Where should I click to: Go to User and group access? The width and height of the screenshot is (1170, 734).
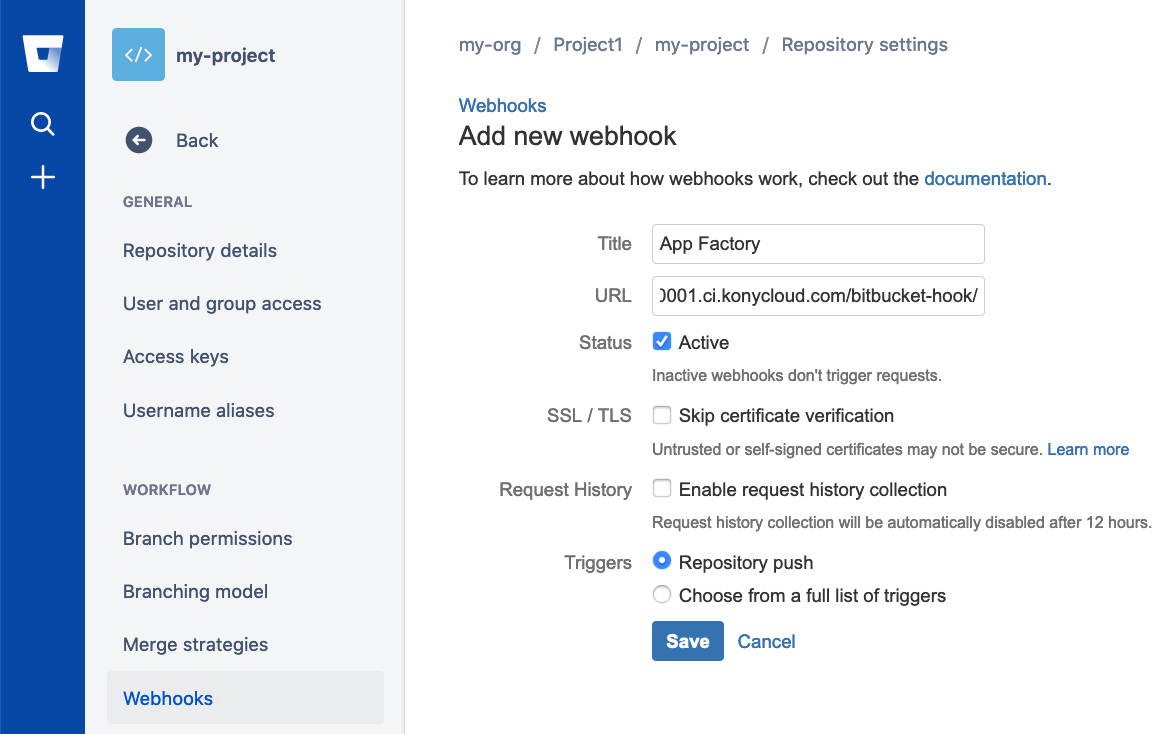point(222,304)
